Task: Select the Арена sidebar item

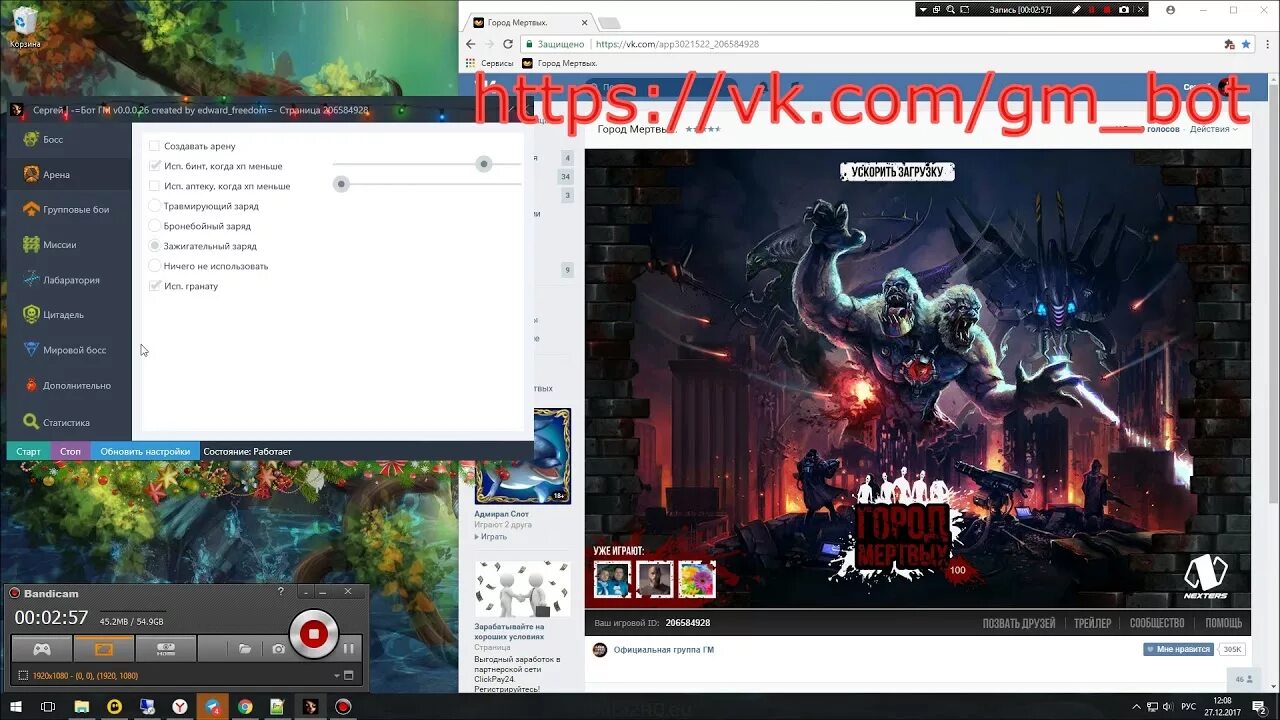Action: [x=68, y=174]
